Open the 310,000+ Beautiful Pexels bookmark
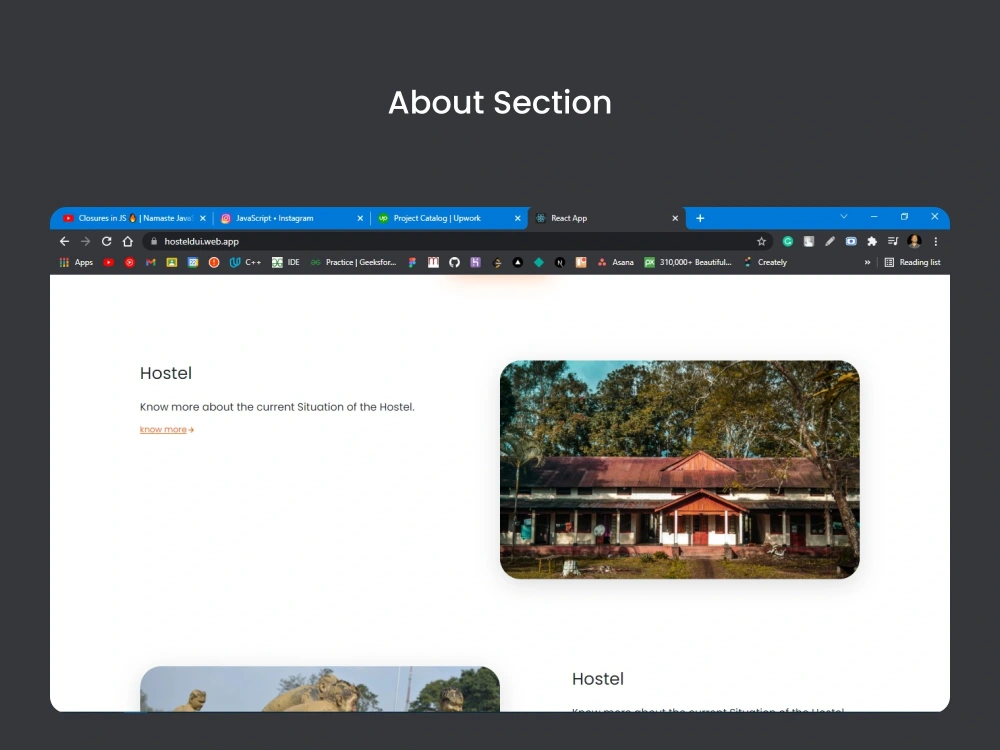1000x750 pixels. [688, 262]
